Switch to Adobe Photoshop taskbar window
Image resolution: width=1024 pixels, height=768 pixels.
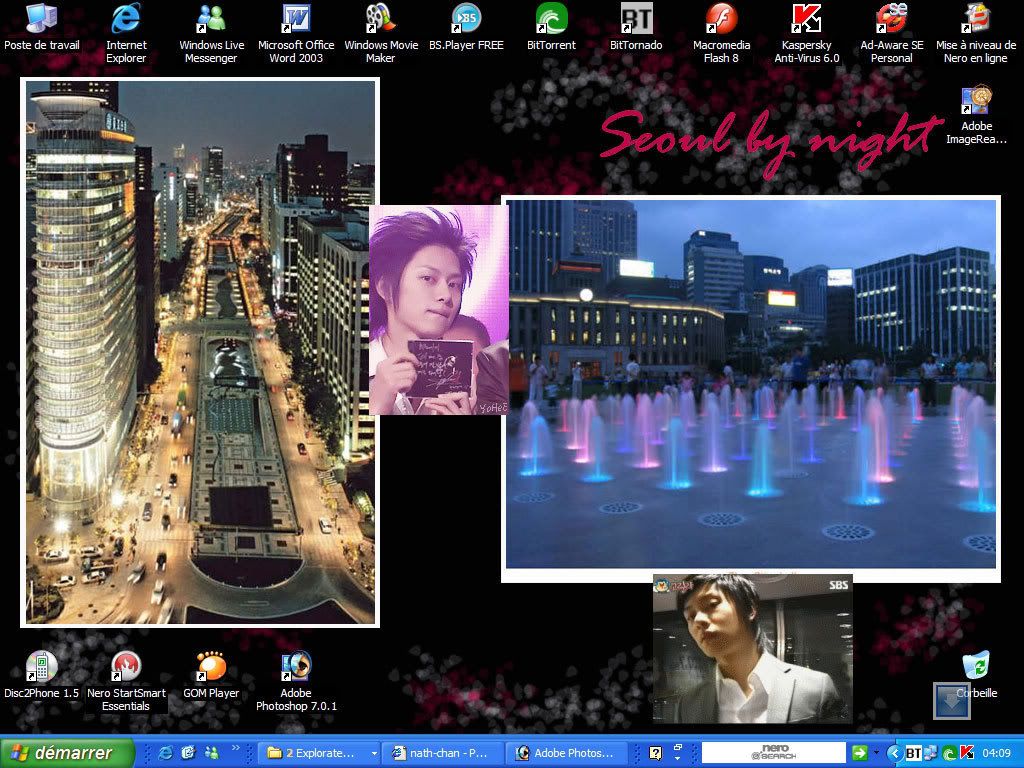pyautogui.click(x=567, y=753)
